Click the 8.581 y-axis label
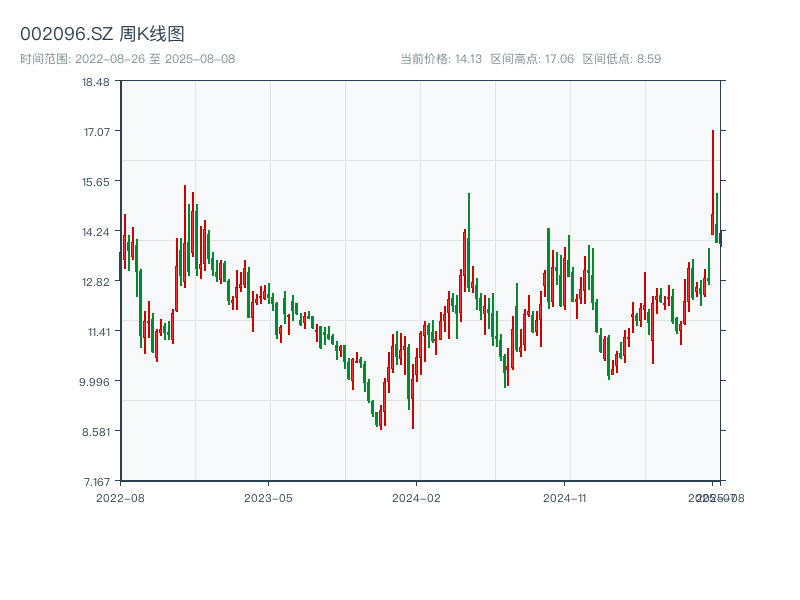This screenshot has height=600, width=800. pos(96,432)
